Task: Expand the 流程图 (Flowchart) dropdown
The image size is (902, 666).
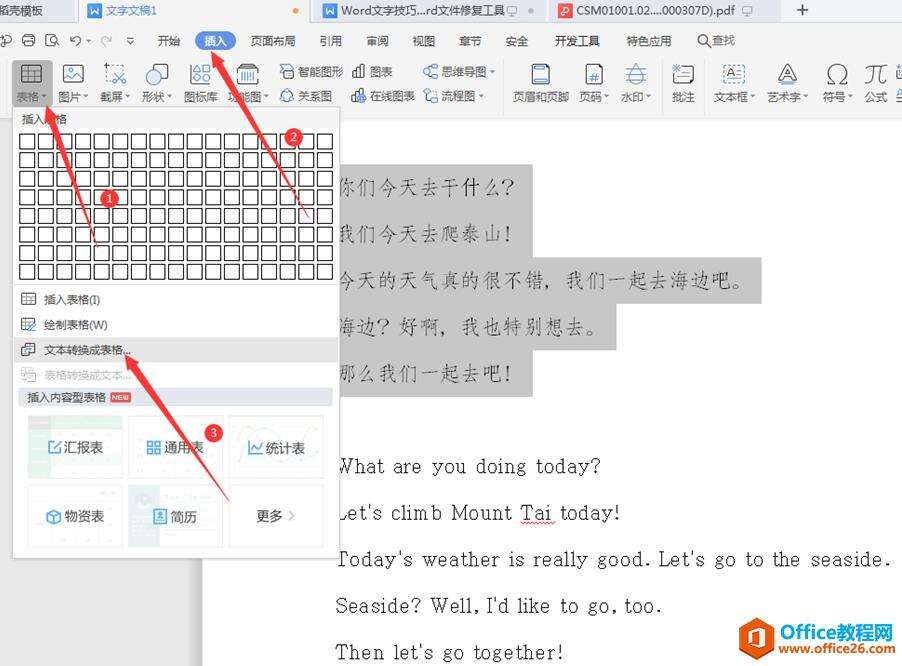Action: (455, 96)
